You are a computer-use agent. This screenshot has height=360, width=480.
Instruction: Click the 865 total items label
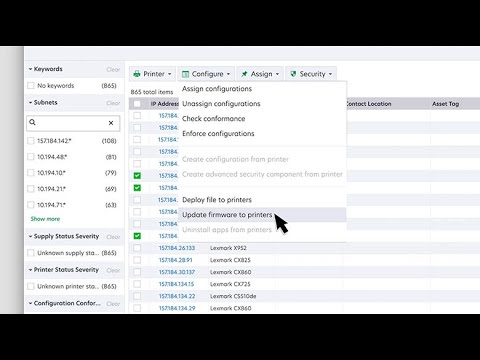tap(152, 92)
